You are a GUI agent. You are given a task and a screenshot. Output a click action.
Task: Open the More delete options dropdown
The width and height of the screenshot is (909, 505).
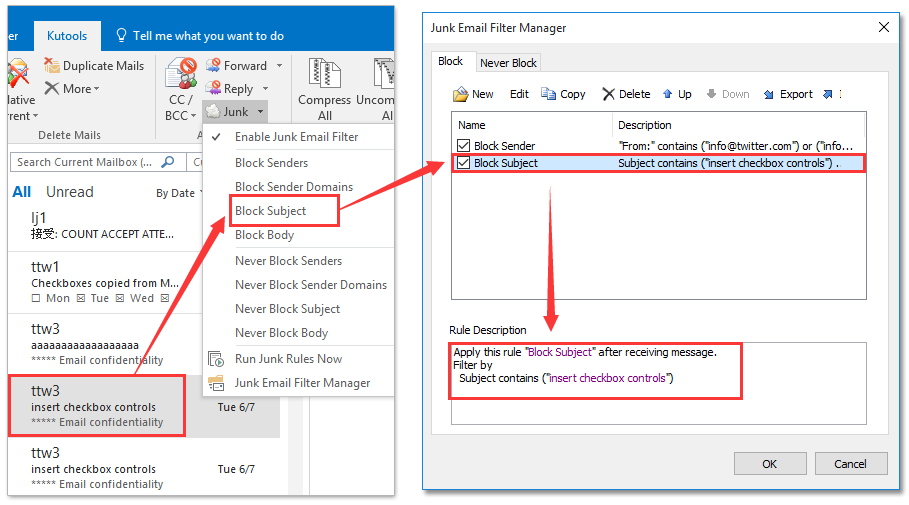tap(72, 89)
